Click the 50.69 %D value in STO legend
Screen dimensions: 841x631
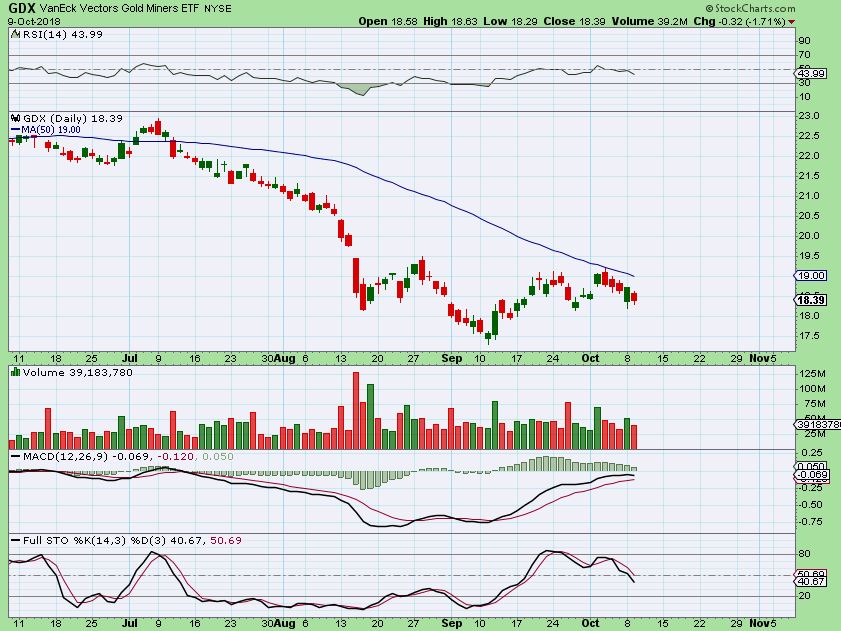click(226, 540)
